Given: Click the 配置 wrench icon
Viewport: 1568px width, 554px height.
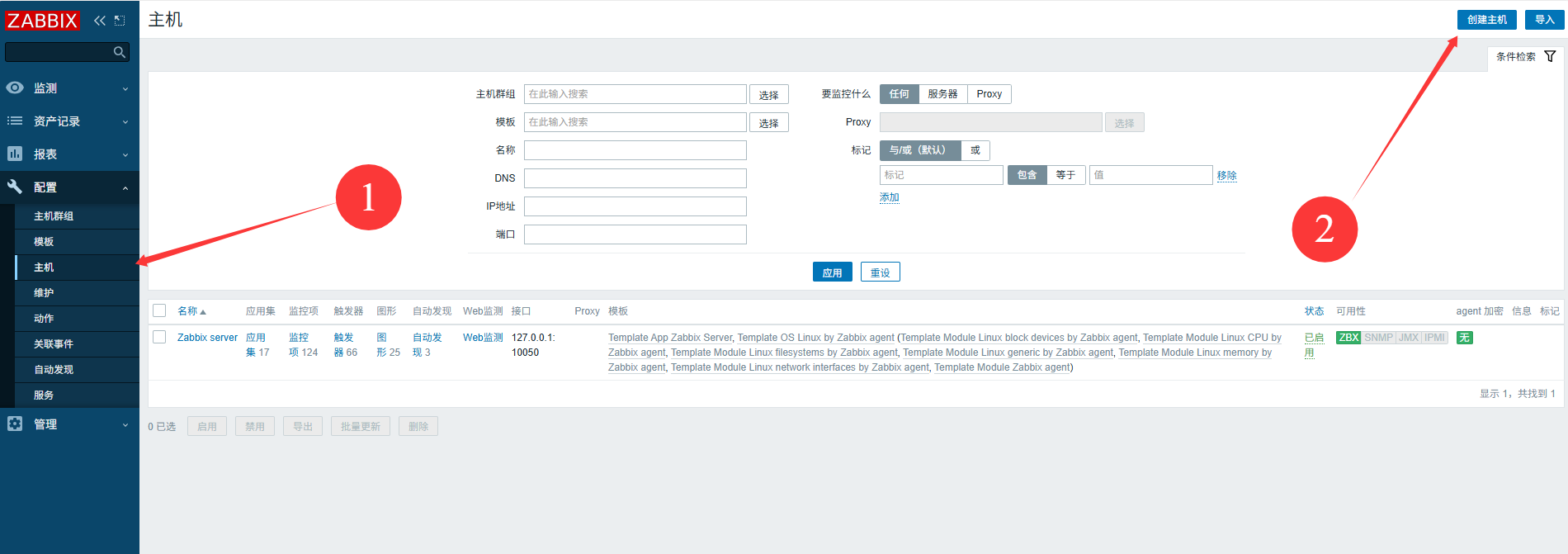Looking at the screenshot, I should [15, 187].
